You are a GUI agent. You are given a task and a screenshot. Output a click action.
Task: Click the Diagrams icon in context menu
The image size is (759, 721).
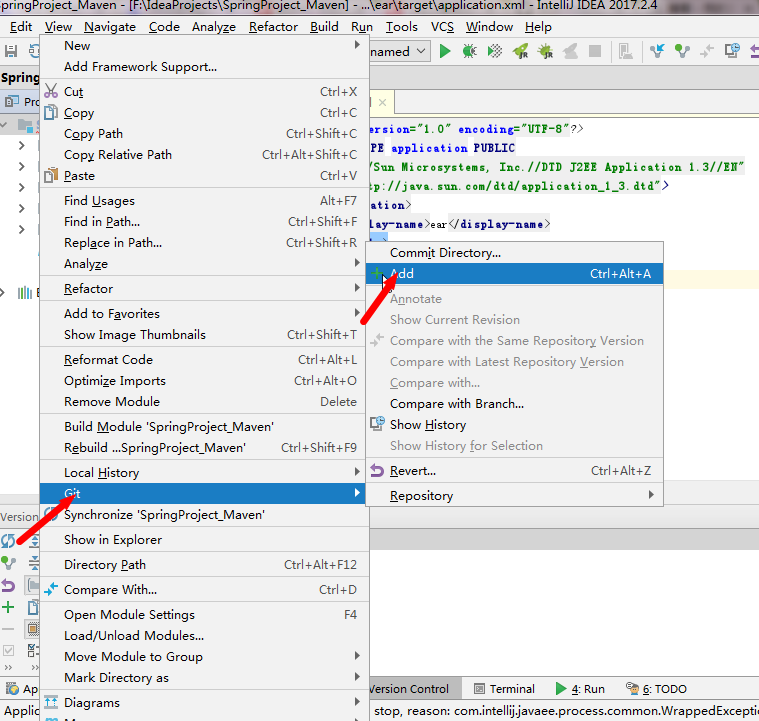point(51,702)
